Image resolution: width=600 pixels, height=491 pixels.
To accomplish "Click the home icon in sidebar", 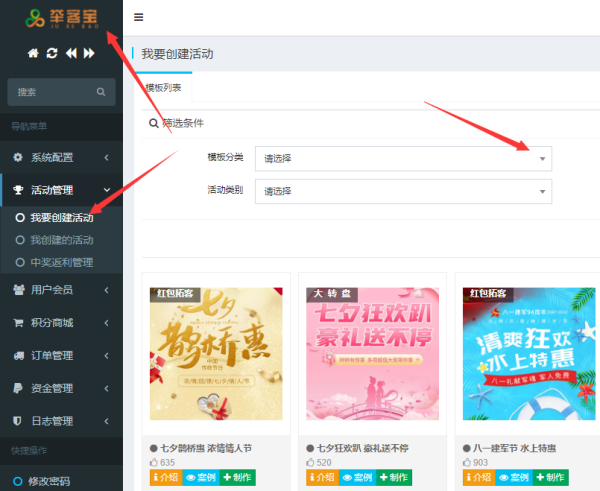I will pyautogui.click(x=33, y=53).
